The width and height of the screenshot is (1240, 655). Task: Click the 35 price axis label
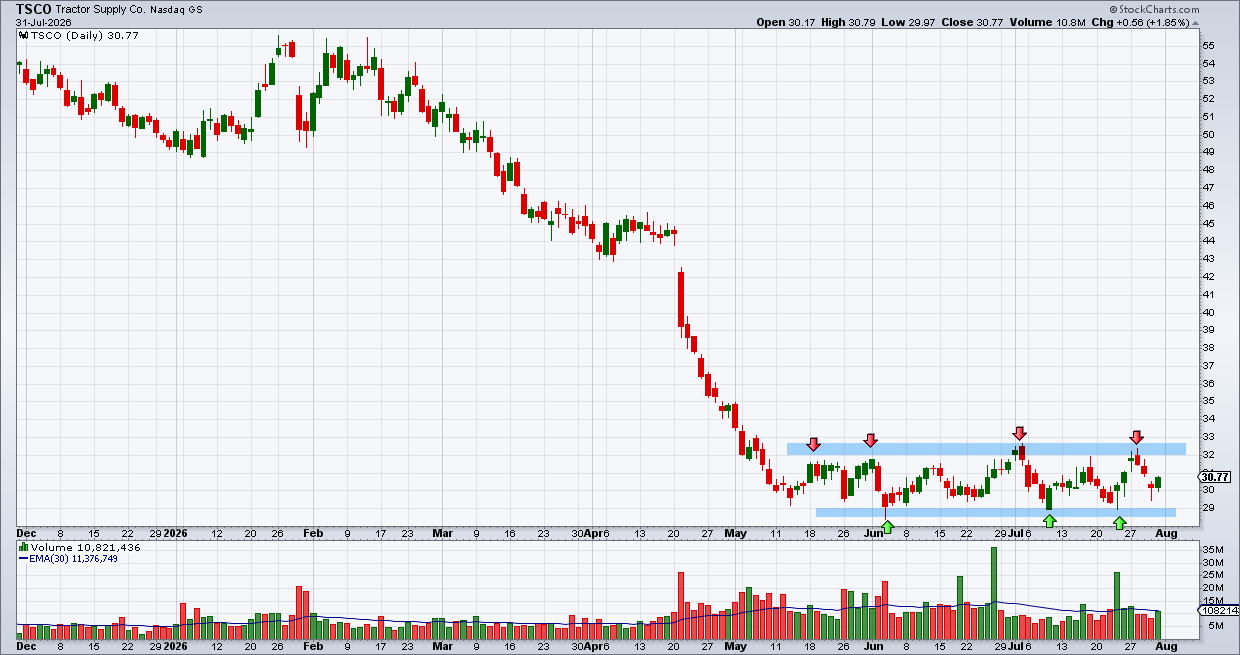tap(1209, 401)
